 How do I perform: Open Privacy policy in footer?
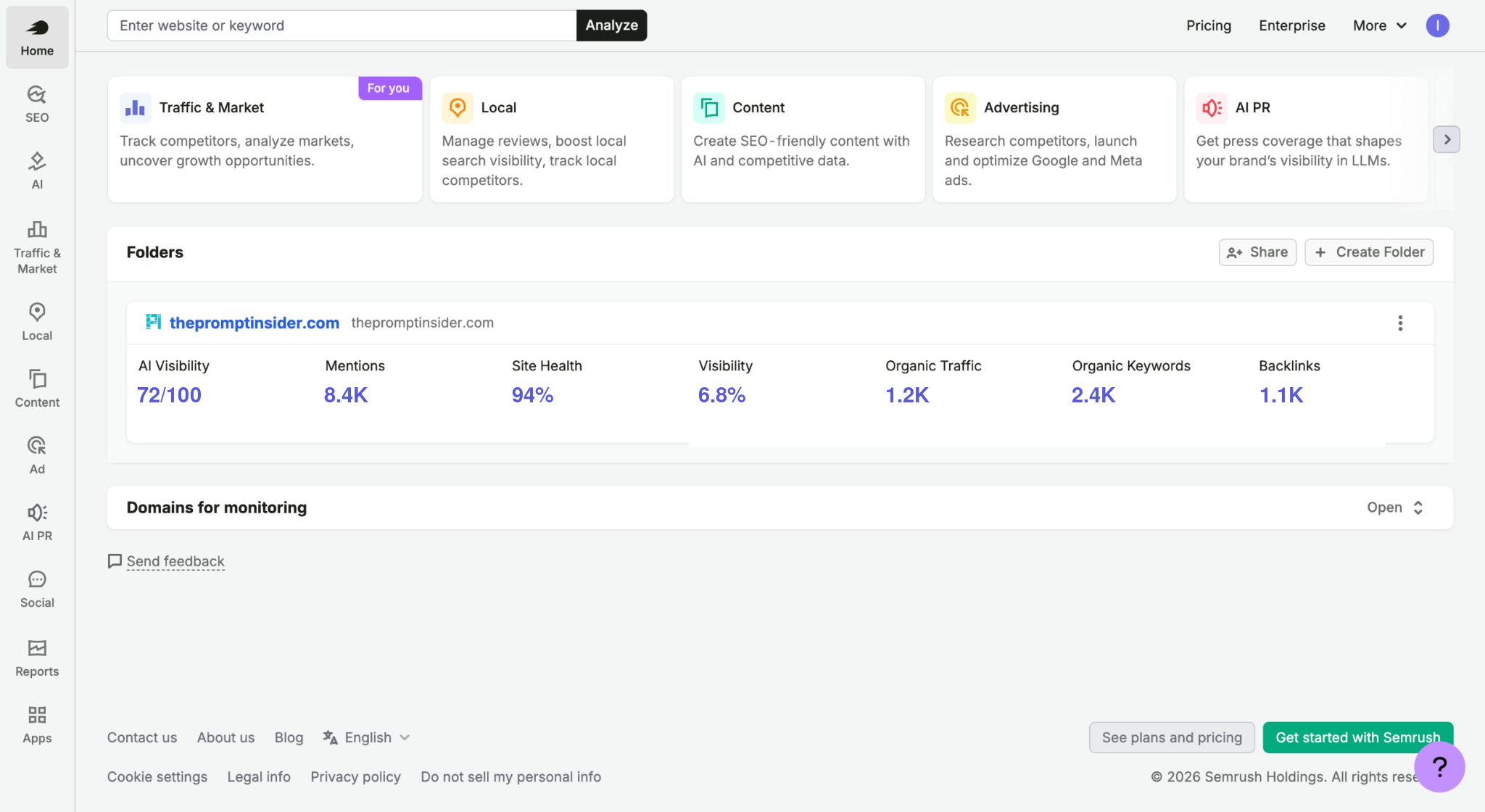(x=355, y=776)
